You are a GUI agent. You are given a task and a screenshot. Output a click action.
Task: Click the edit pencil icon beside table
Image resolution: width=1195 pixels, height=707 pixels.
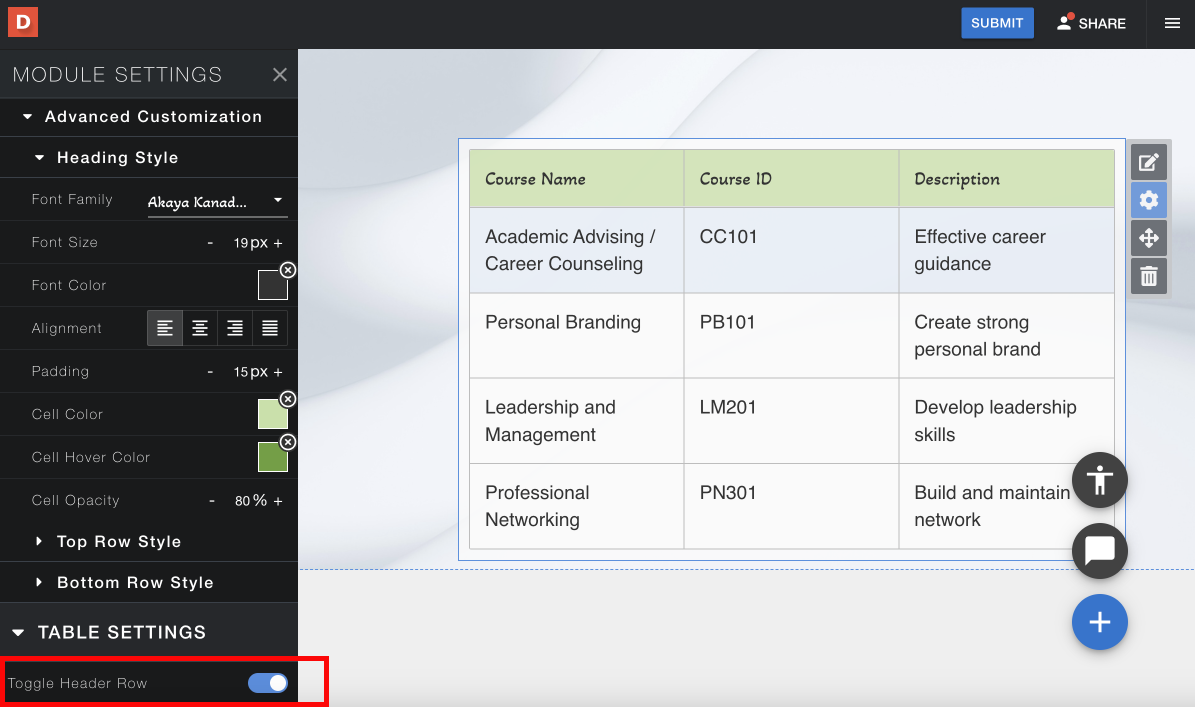(x=1148, y=162)
